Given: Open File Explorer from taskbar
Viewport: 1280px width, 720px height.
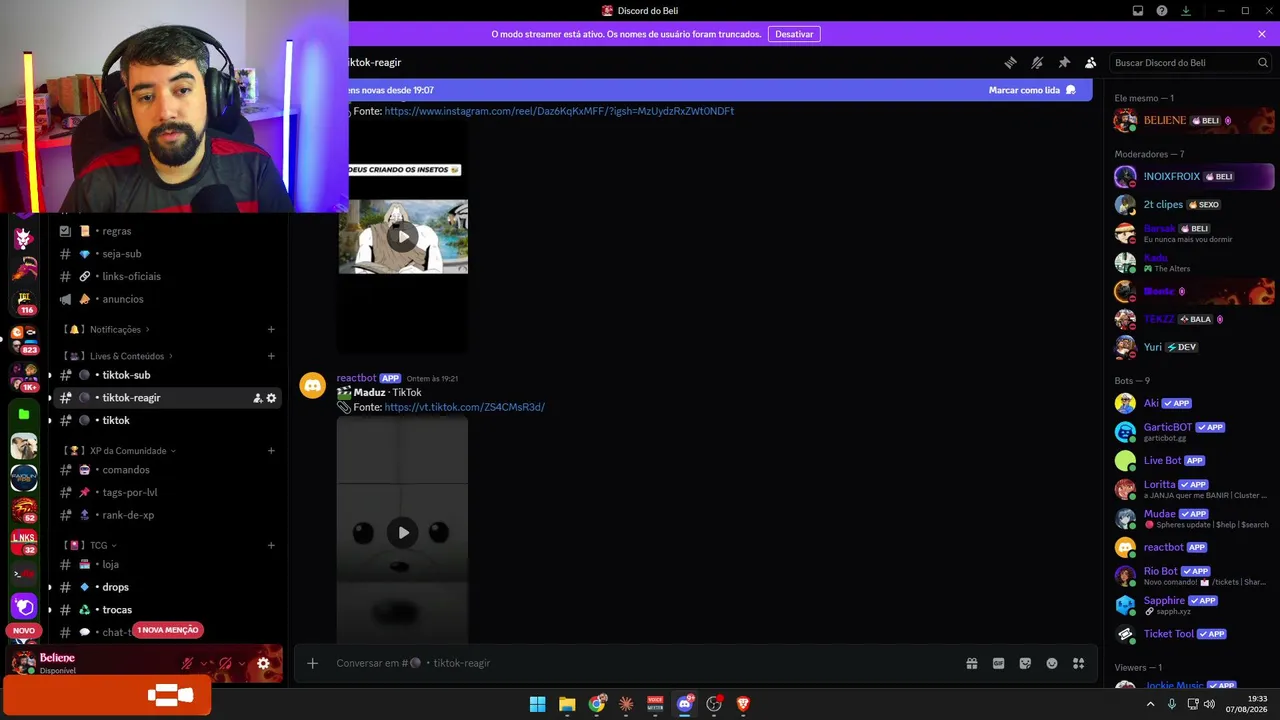Looking at the screenshot, I should click(x=567, y=704).
